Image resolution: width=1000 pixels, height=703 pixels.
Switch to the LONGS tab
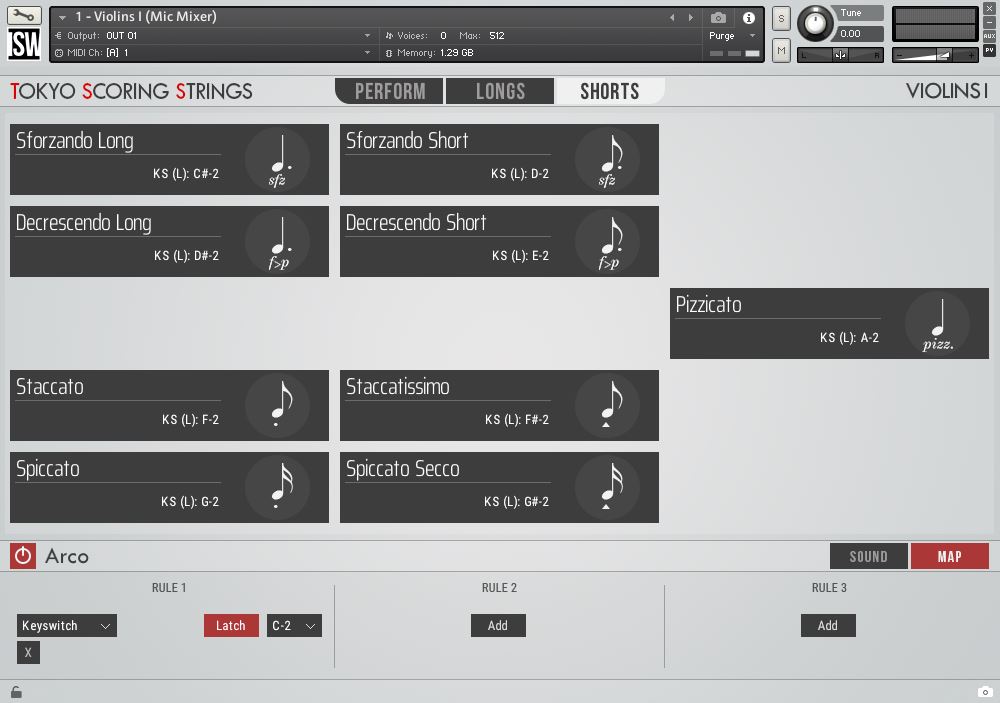[x=500, y=91]
